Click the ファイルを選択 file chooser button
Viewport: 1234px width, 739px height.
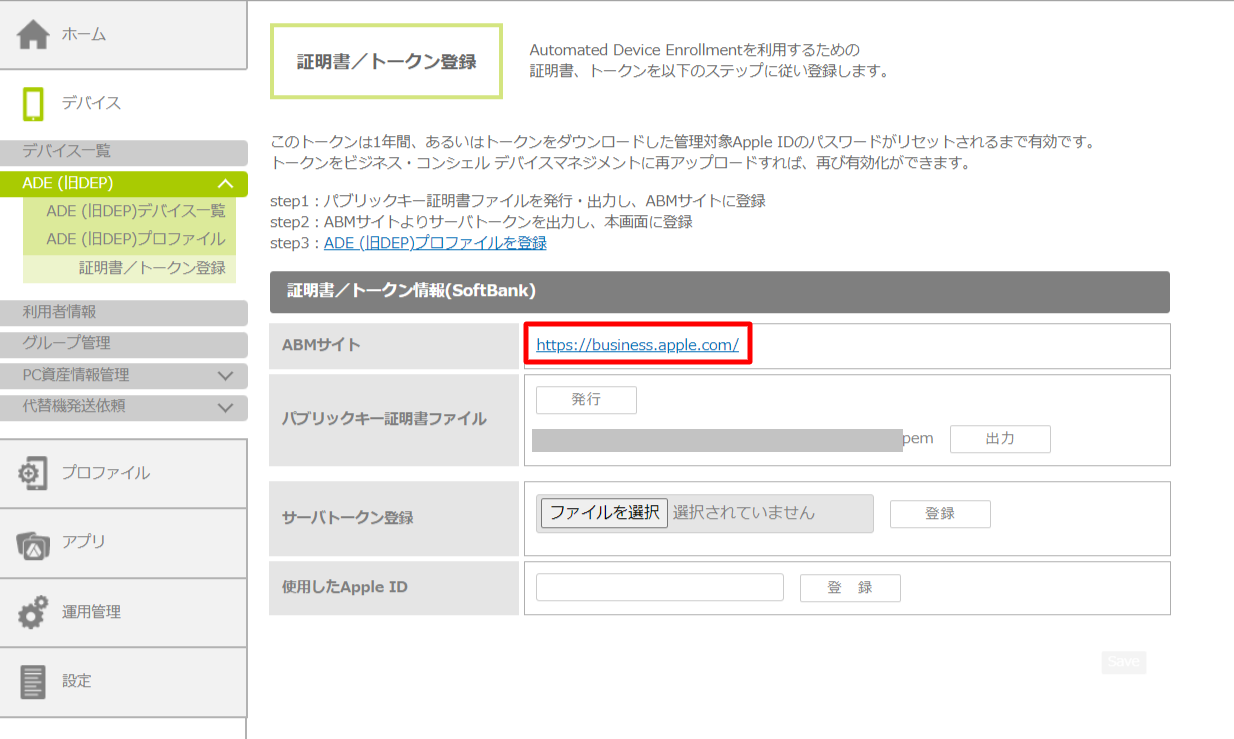point(604,513)
